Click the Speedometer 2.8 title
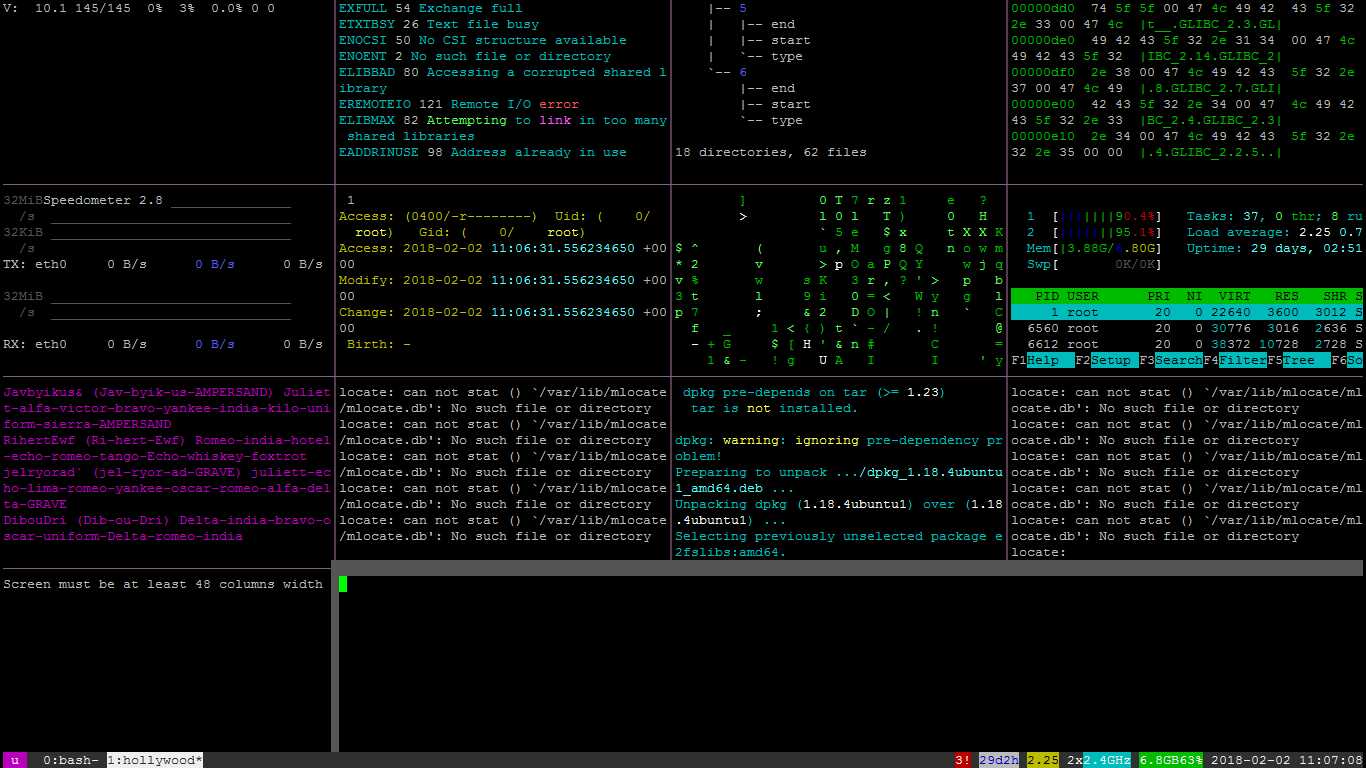The height and width of the screenshot is (768, 1366). (x=103, y=200)
